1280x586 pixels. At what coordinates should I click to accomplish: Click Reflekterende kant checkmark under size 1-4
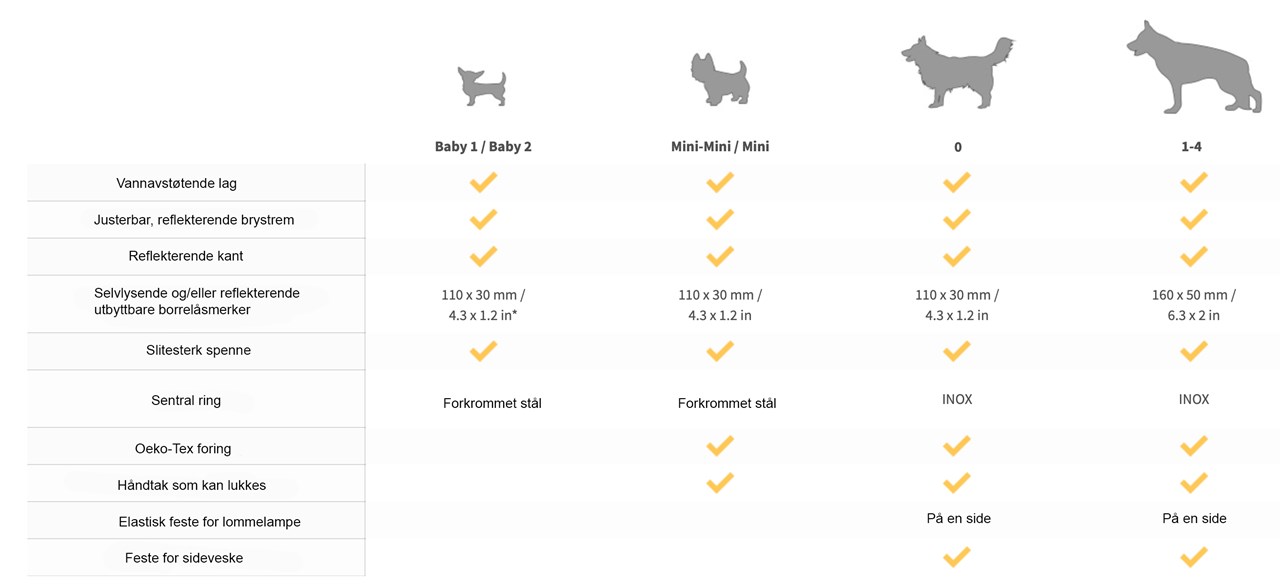tap(1194, 256)
